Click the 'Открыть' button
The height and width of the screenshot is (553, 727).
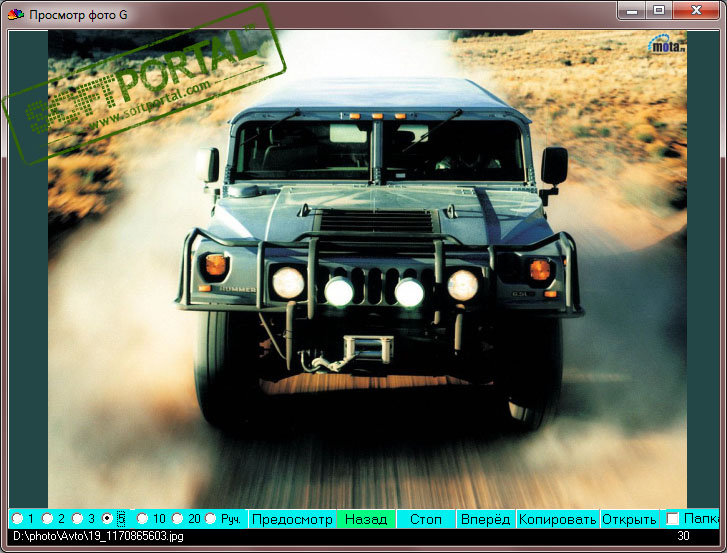(x=629, y=519)
